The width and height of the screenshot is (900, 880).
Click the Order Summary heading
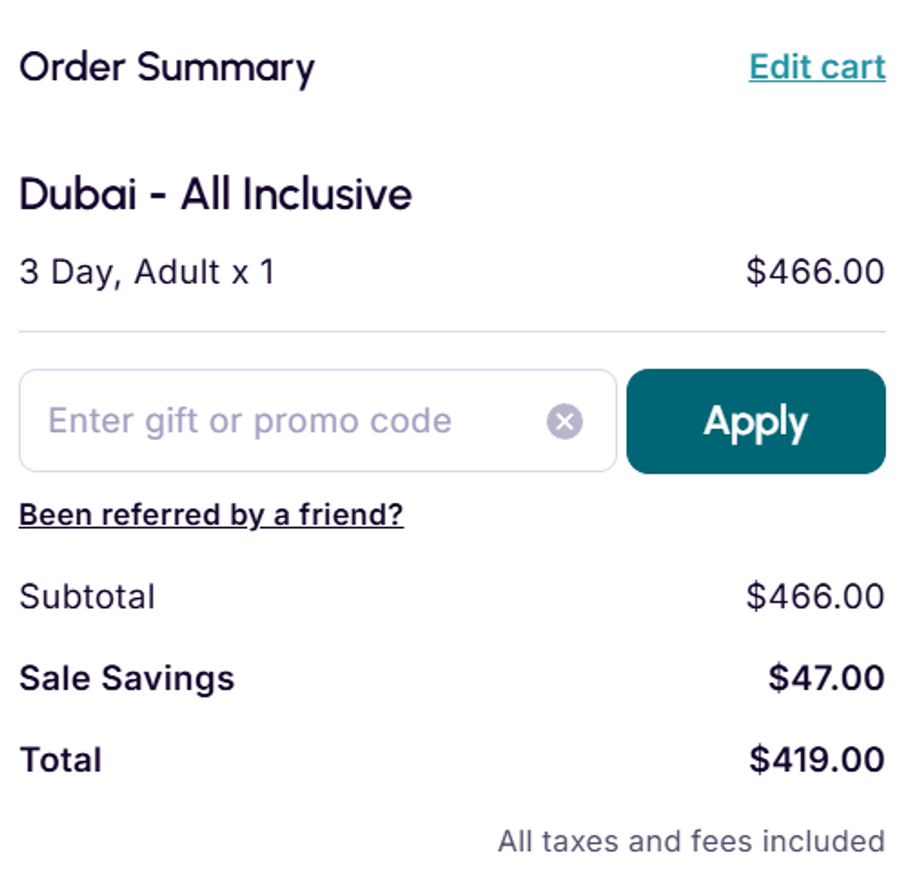166,68
